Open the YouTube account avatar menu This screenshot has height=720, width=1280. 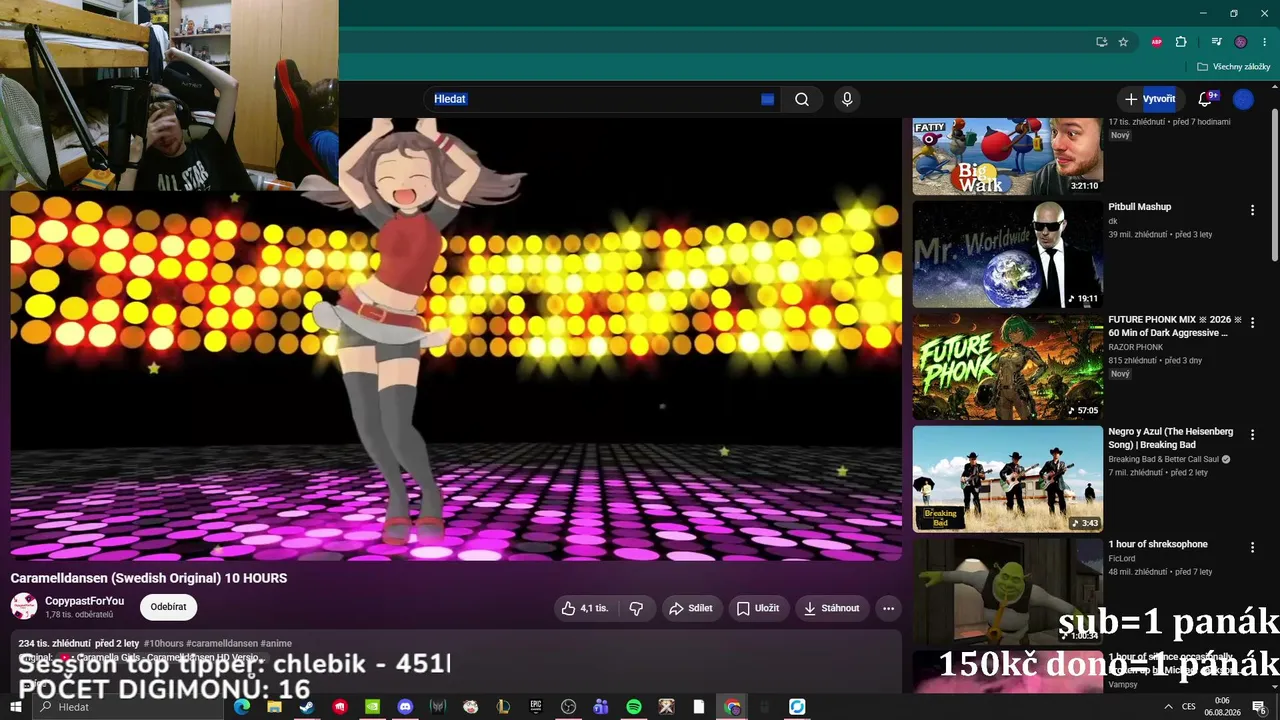[x=1243, y=99]
